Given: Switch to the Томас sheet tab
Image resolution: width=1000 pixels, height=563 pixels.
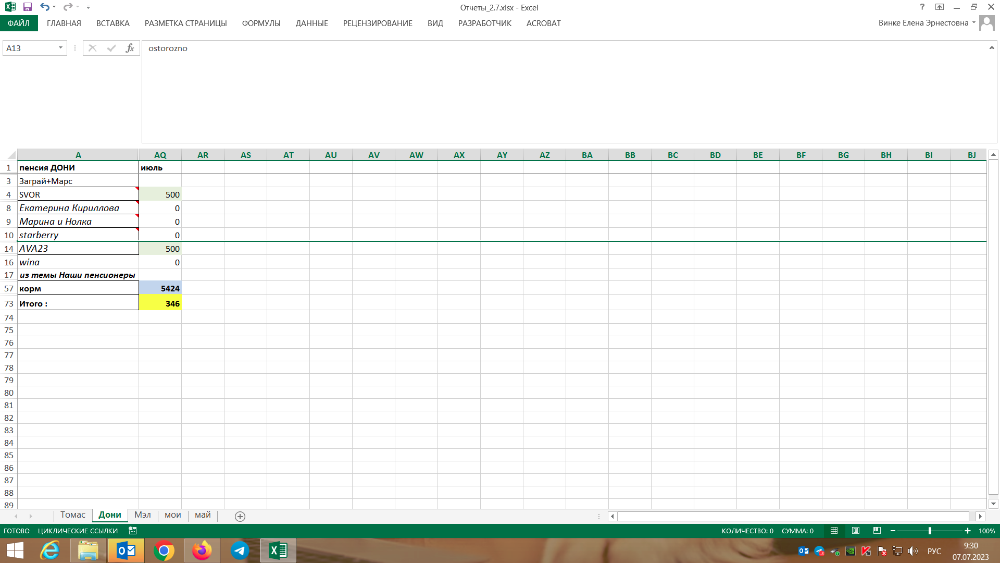Looking at the screenshot, I should point(73,516).
